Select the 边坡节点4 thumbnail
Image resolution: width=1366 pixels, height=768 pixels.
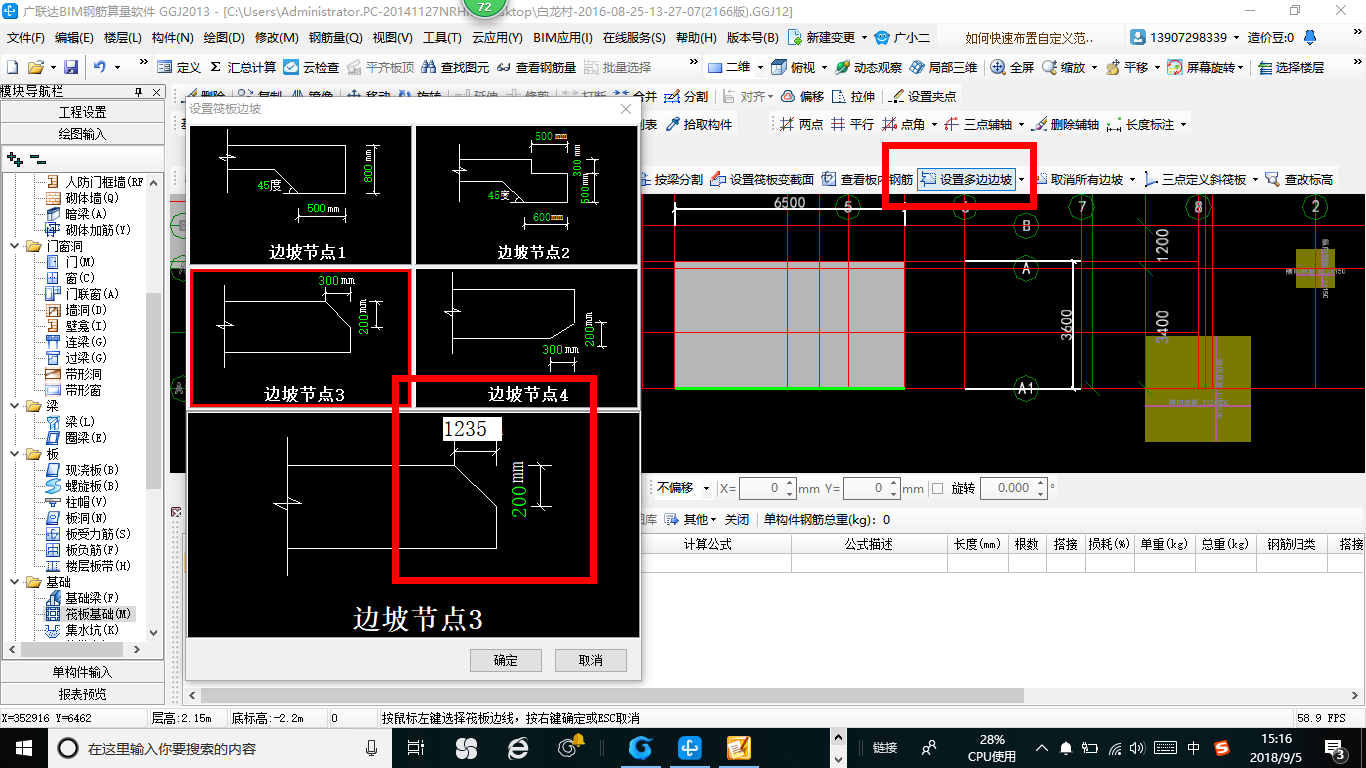[527, 337]
